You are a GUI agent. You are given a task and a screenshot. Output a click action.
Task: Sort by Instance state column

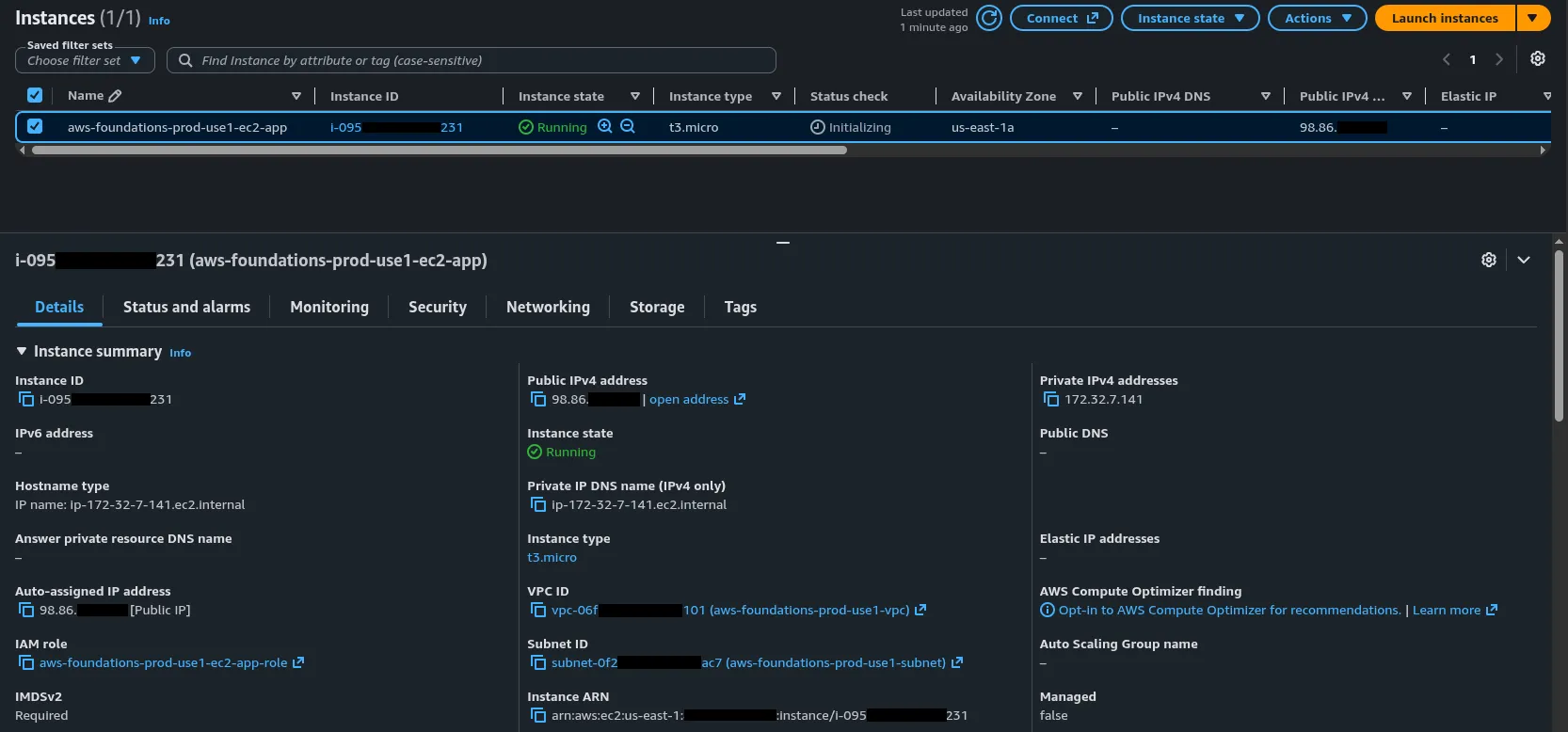pos(635,96)
